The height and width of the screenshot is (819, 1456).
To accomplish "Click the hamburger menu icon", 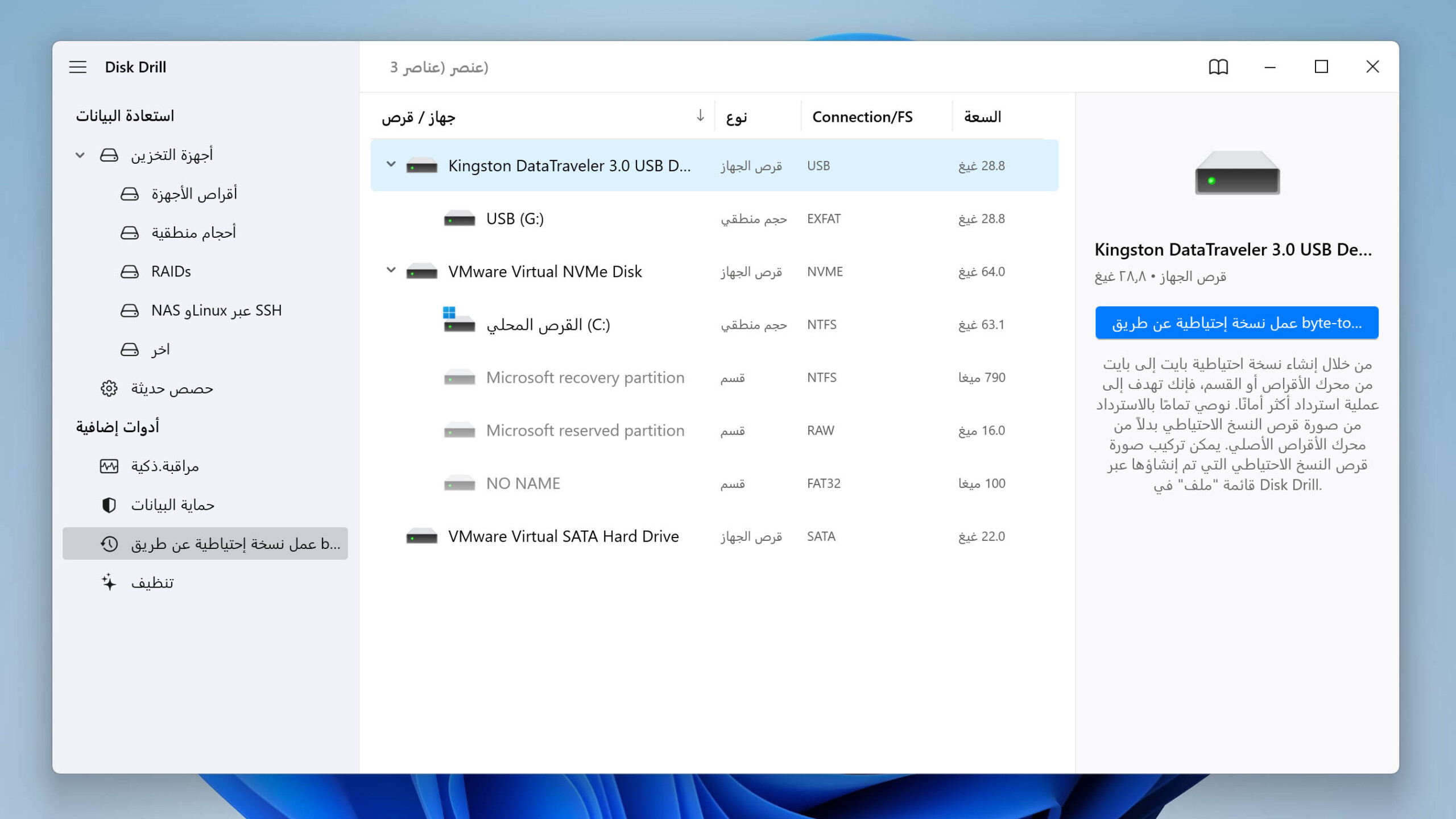I will pyautogui.click(x=78, y=67).
